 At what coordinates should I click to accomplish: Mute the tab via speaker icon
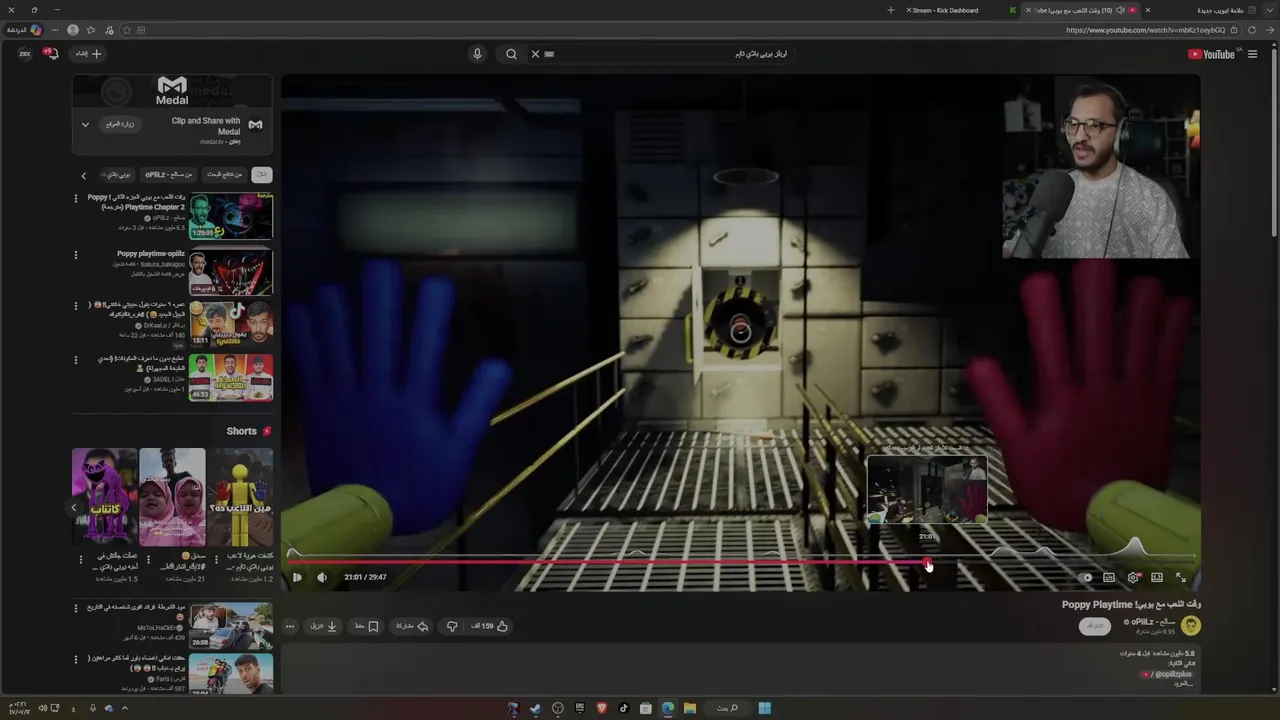tap(1120, 10)
